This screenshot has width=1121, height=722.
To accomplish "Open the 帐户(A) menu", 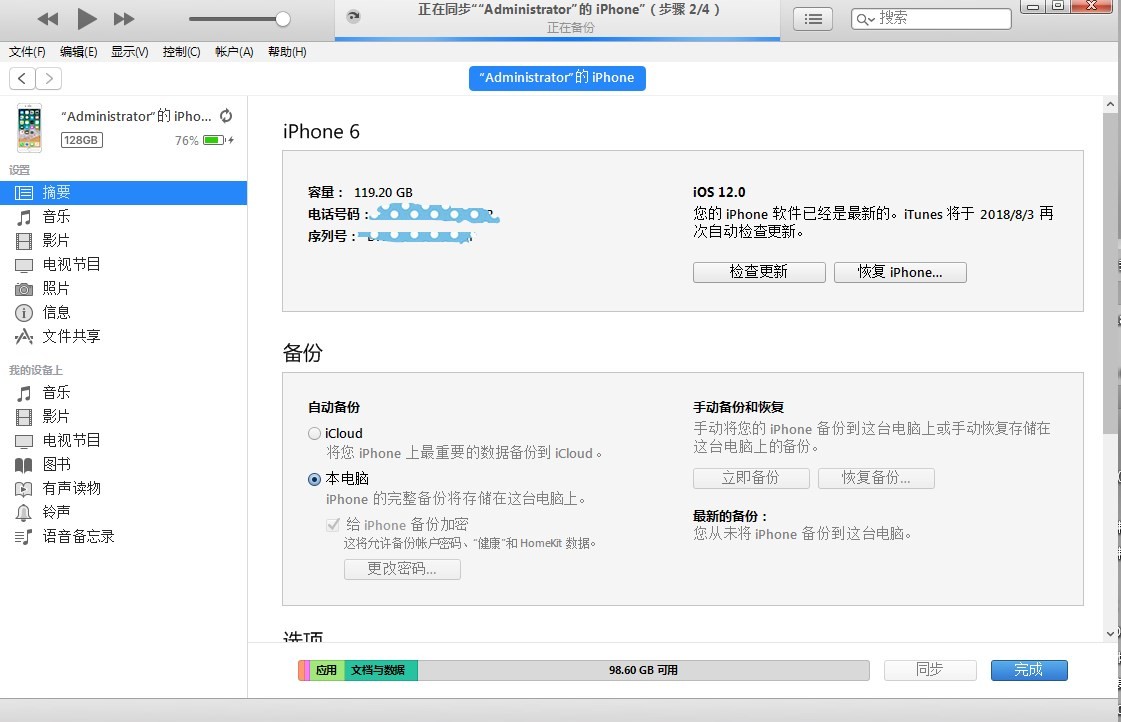I will (234, 52).
